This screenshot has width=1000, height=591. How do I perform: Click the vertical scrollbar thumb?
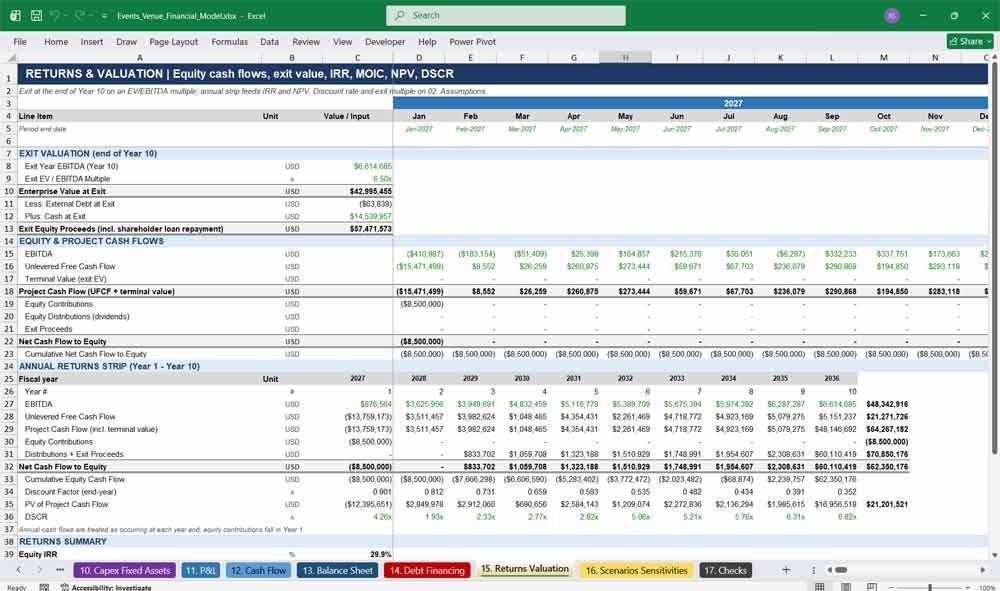click(994, 258)
